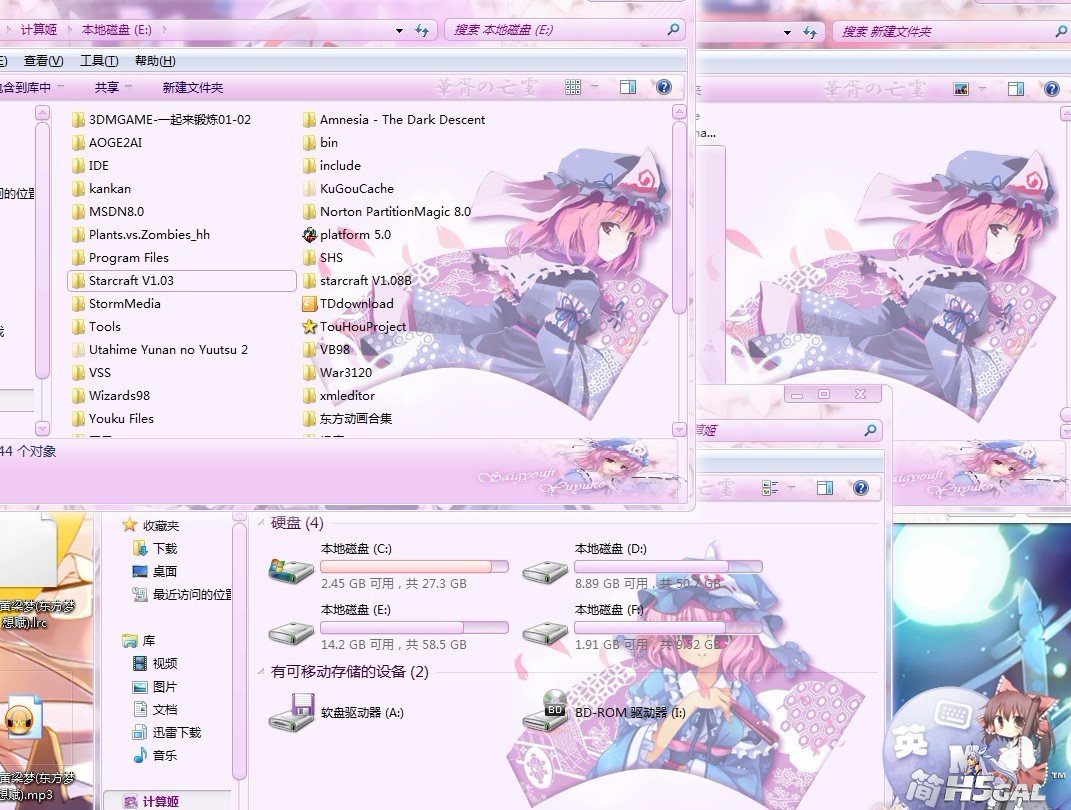Viewport: 1071px width, 810px height.
Task: Open 视频 library in the sidebar
Action: click(156, 663)
